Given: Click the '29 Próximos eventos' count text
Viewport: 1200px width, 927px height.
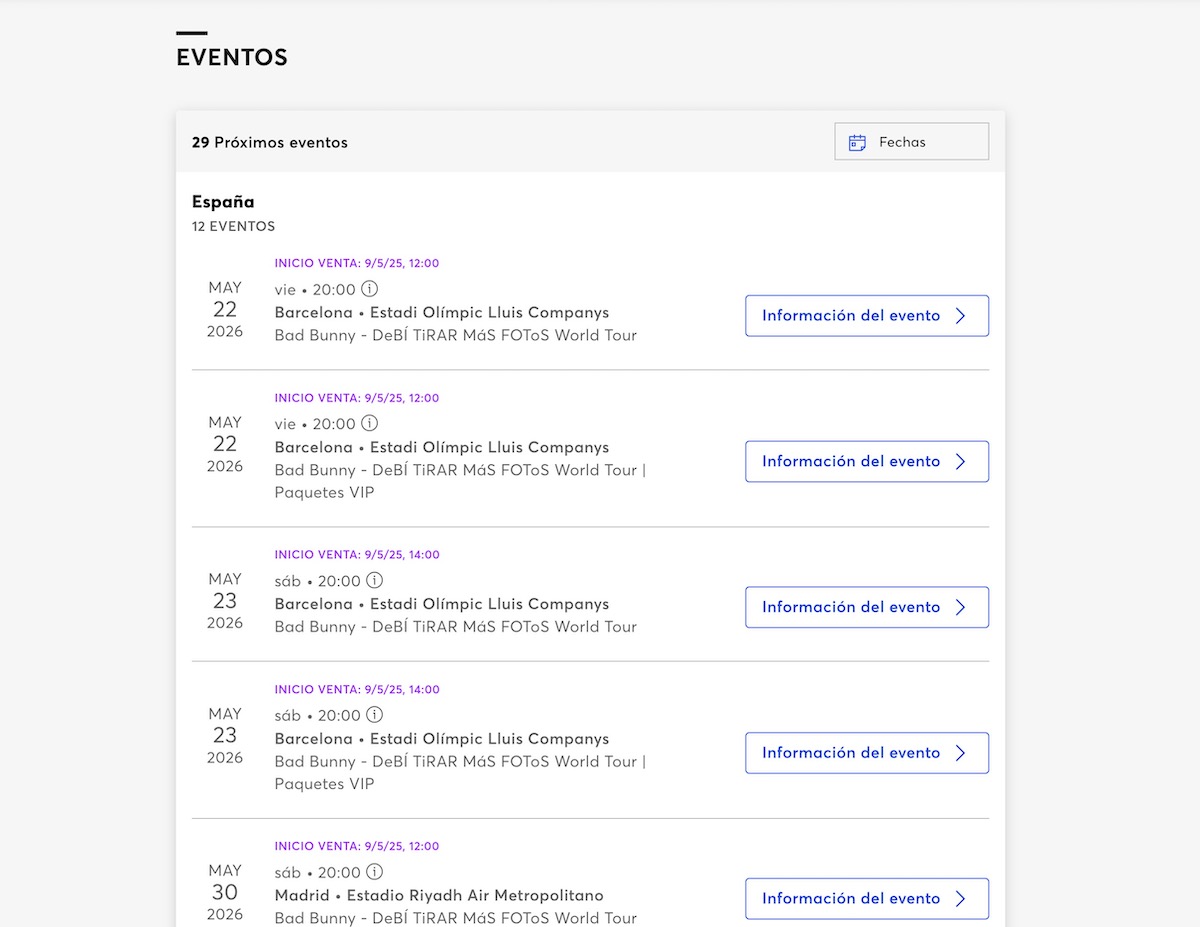Looking at the screenshot, I should click(270, 142).
